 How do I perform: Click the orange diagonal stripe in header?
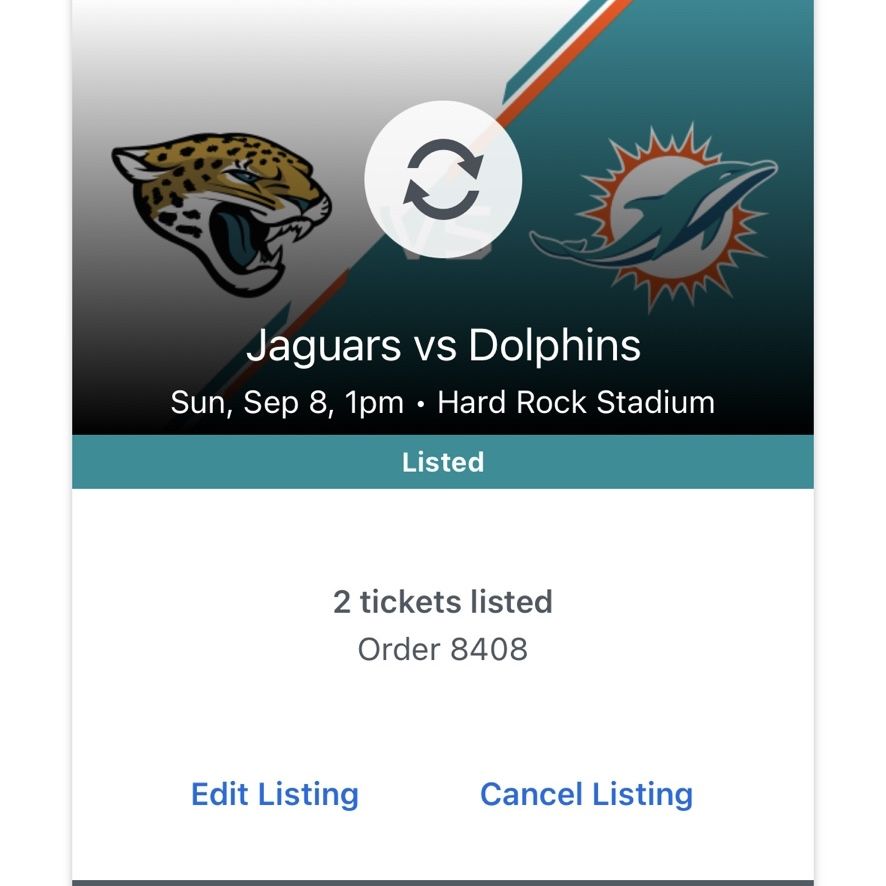[x=565, y=61]
